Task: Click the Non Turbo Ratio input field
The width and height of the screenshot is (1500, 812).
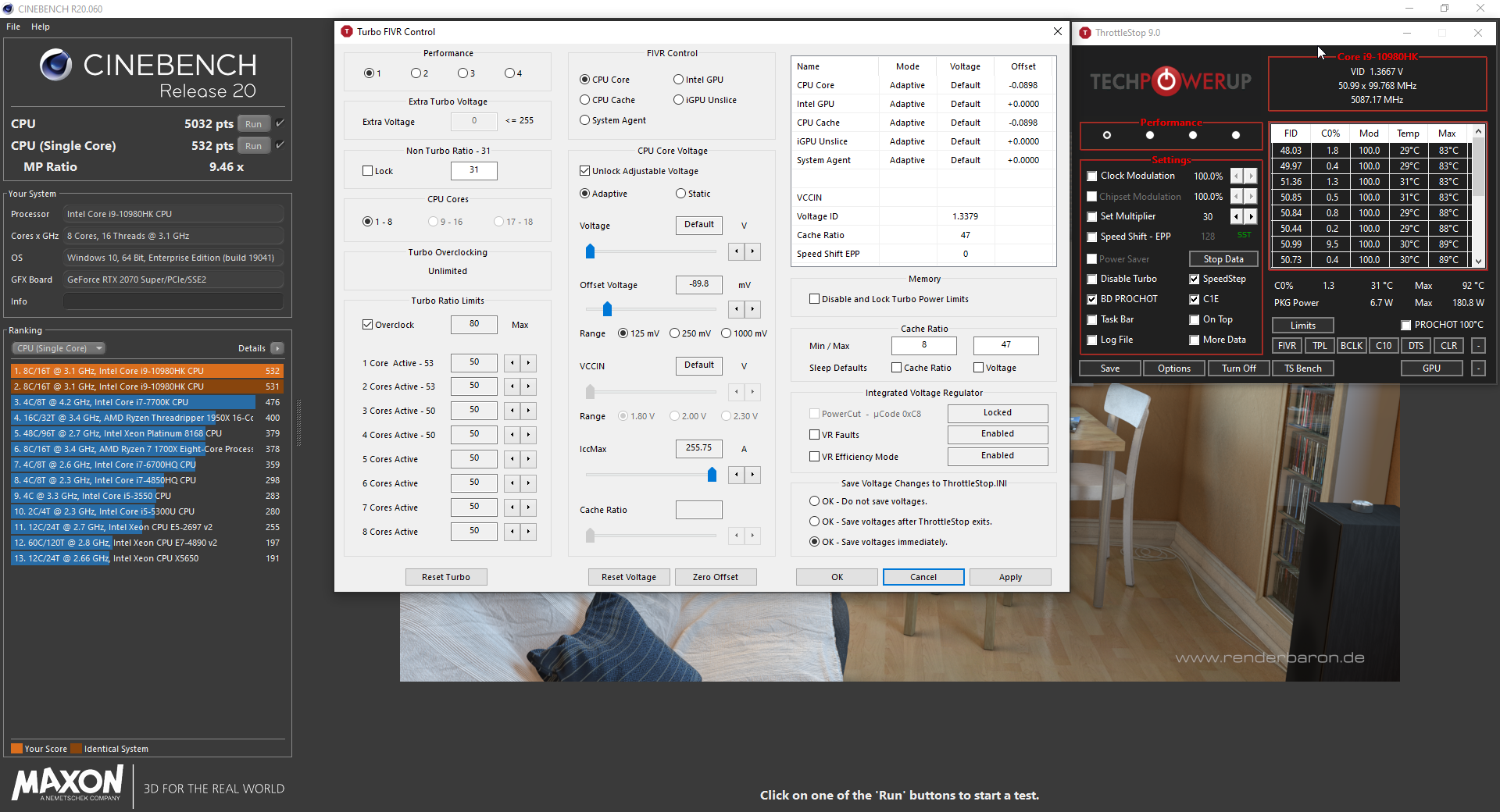Action: (474, 170)
